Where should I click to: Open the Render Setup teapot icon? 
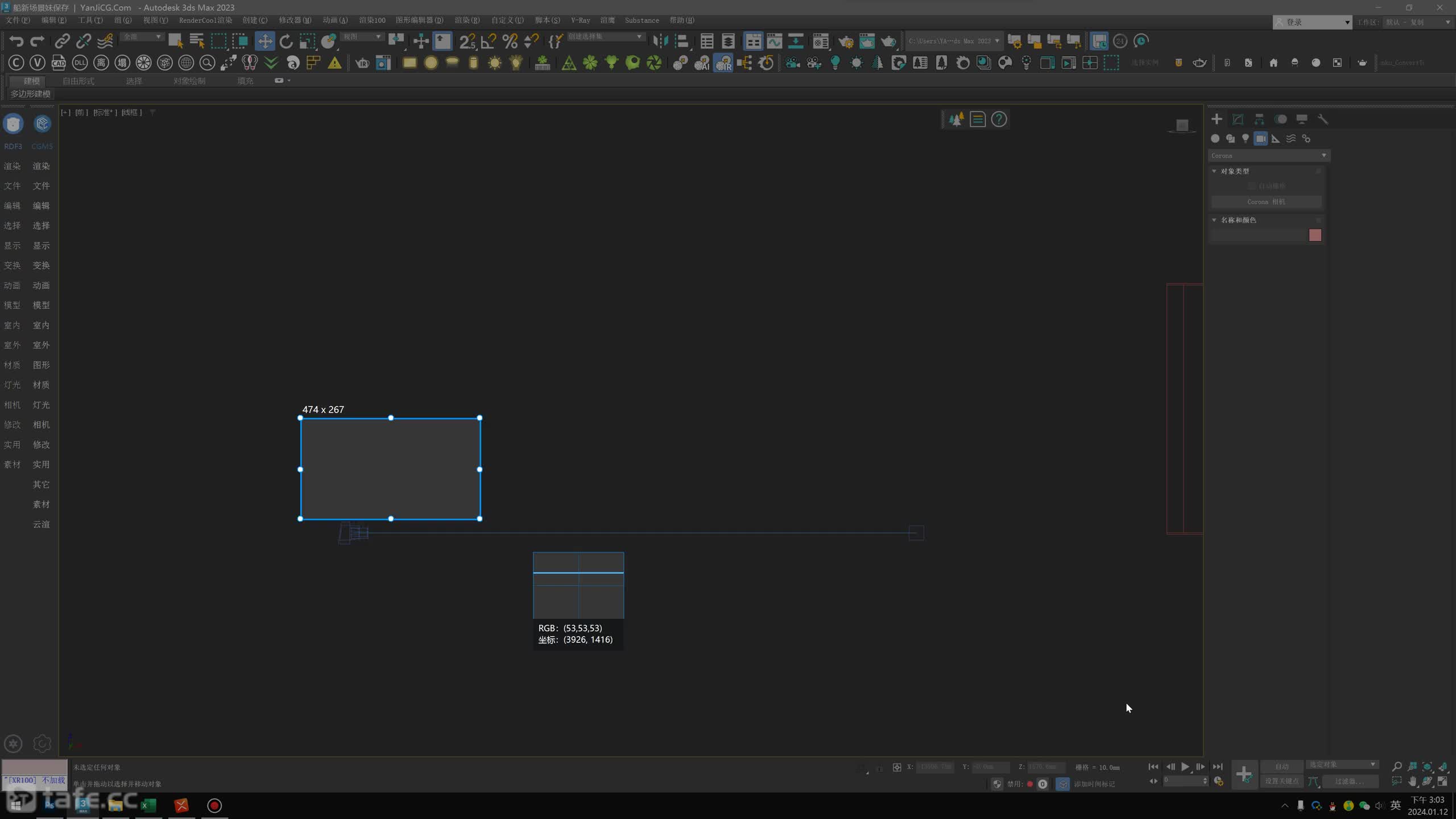click(846, 41)
